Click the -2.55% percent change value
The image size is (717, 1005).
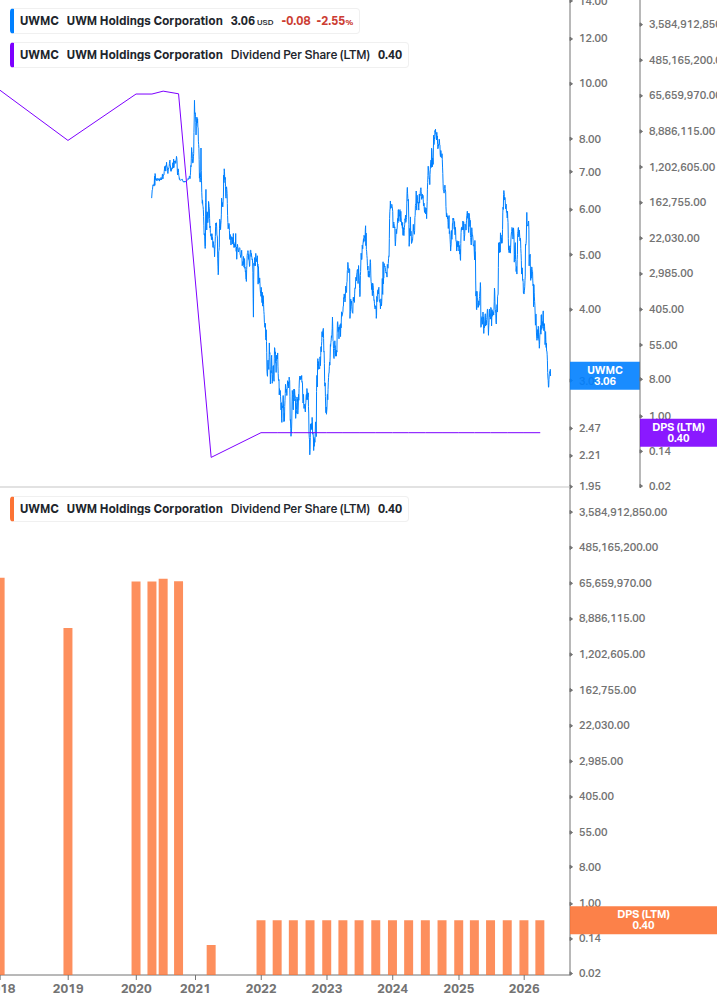pos(334,21)
